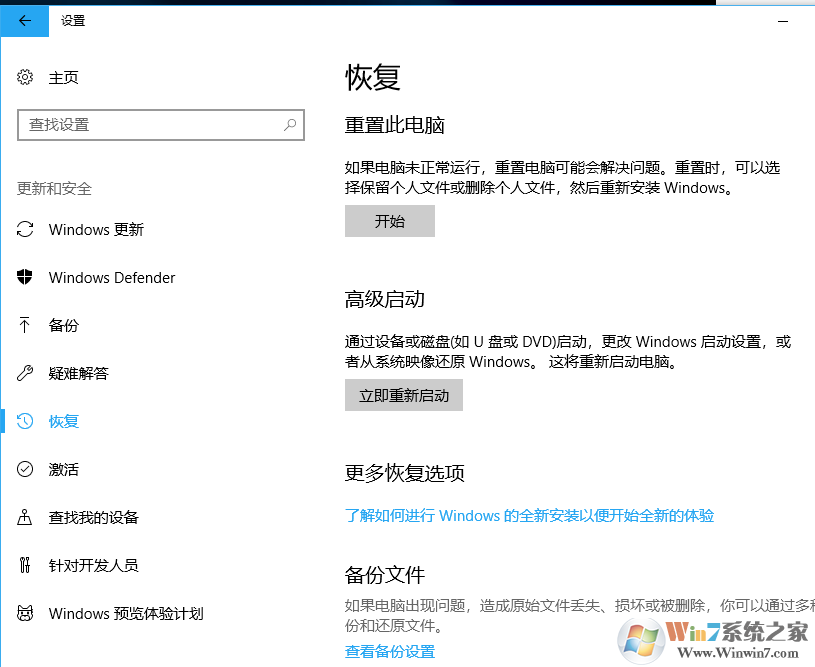The image size is (815, 667).
Task: Follow the 查看备份设置 link
Action: coord(388,650)
